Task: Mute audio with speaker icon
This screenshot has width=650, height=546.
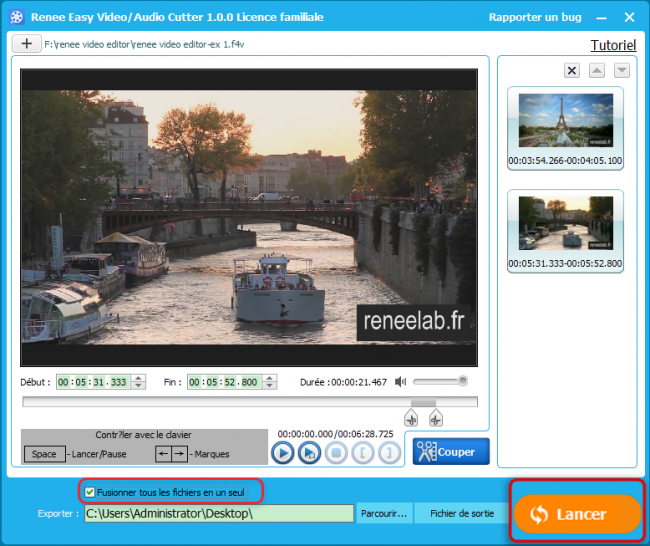Action: point(400,381)
